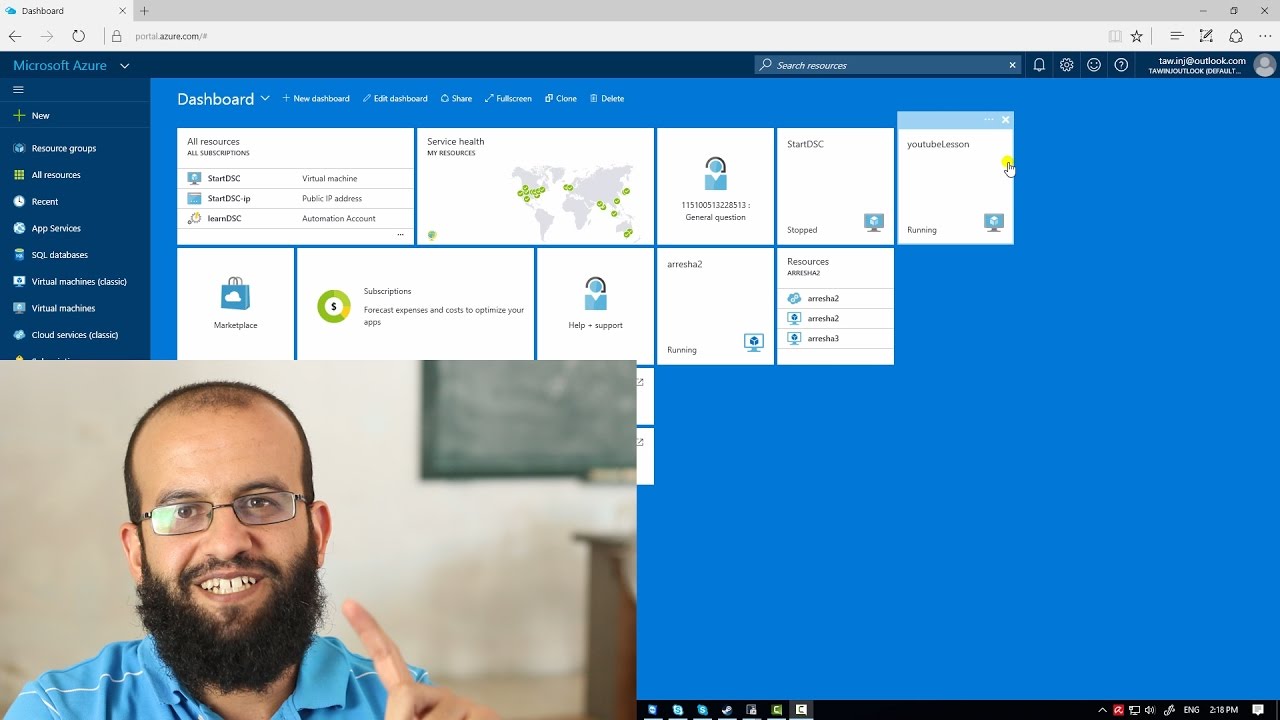
Task: Open ellipsis more in All resources tile
Action: (400, 235)
